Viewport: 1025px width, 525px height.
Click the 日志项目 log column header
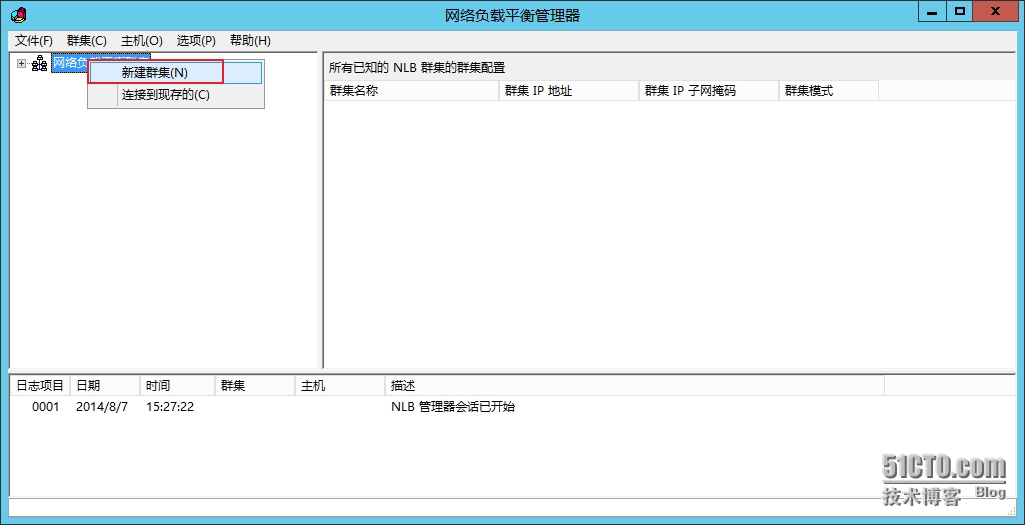pos(40,386)
